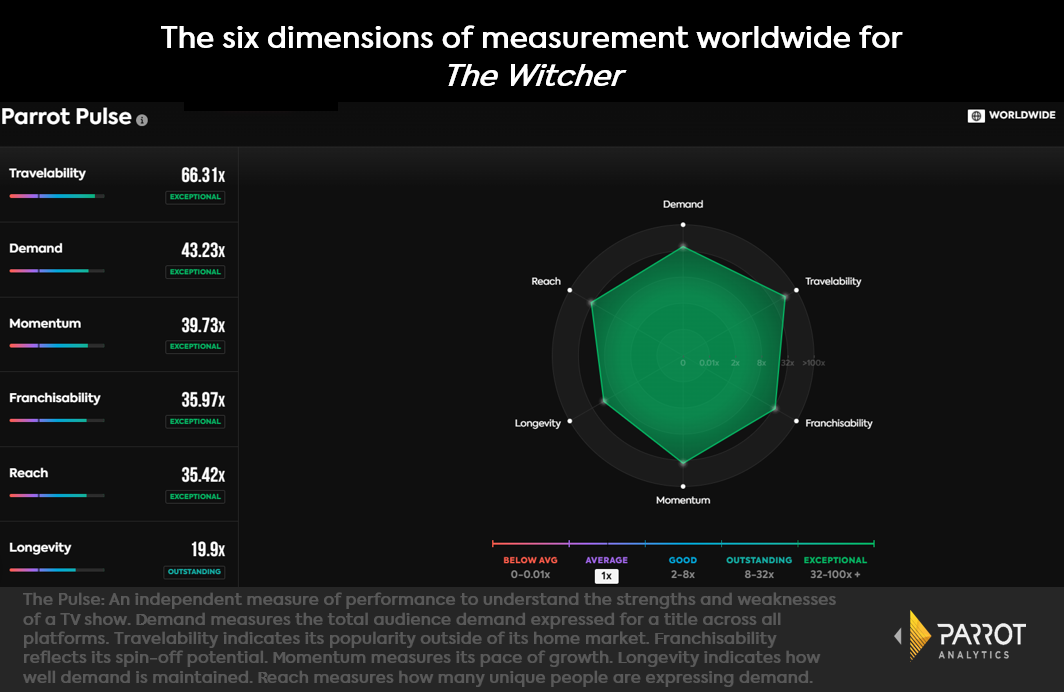Click the Travelability axis dot on radar
Viewport: 1064px width, 692px height.
pyautogui.click(x=796, y=290)
